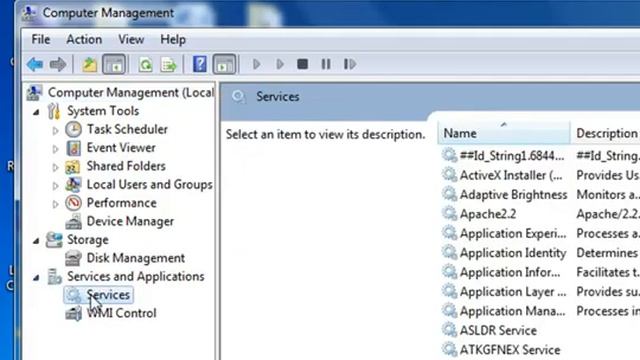Click the Restart Service toolbar icon
The width and height of the screenshot is (640, 360).
(349, 64)
